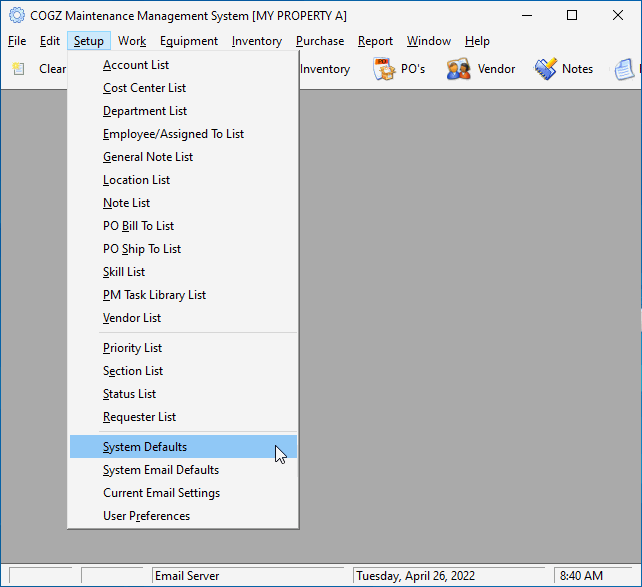This screenshot has width=642, height=587.
Task: Close the open Setup menu
Action: pyautogui.click(x=89, y=41)
